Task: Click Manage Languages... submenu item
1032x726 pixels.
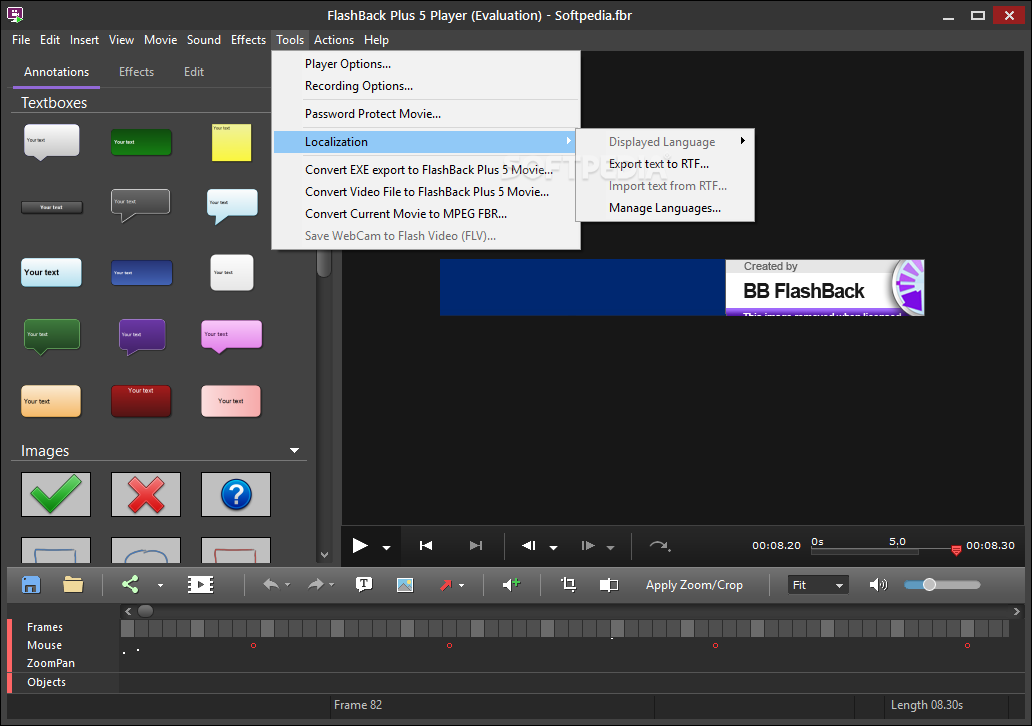Action: pyautogui.click(x=665, y=208)
